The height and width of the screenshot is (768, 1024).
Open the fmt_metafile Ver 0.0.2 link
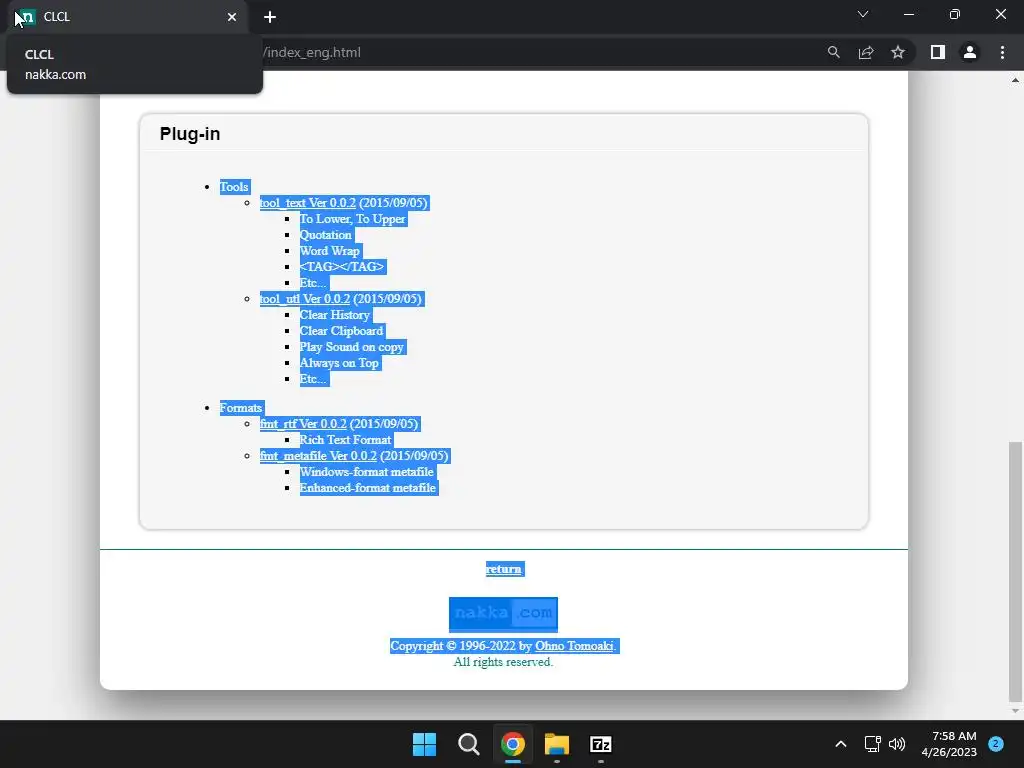318,456
